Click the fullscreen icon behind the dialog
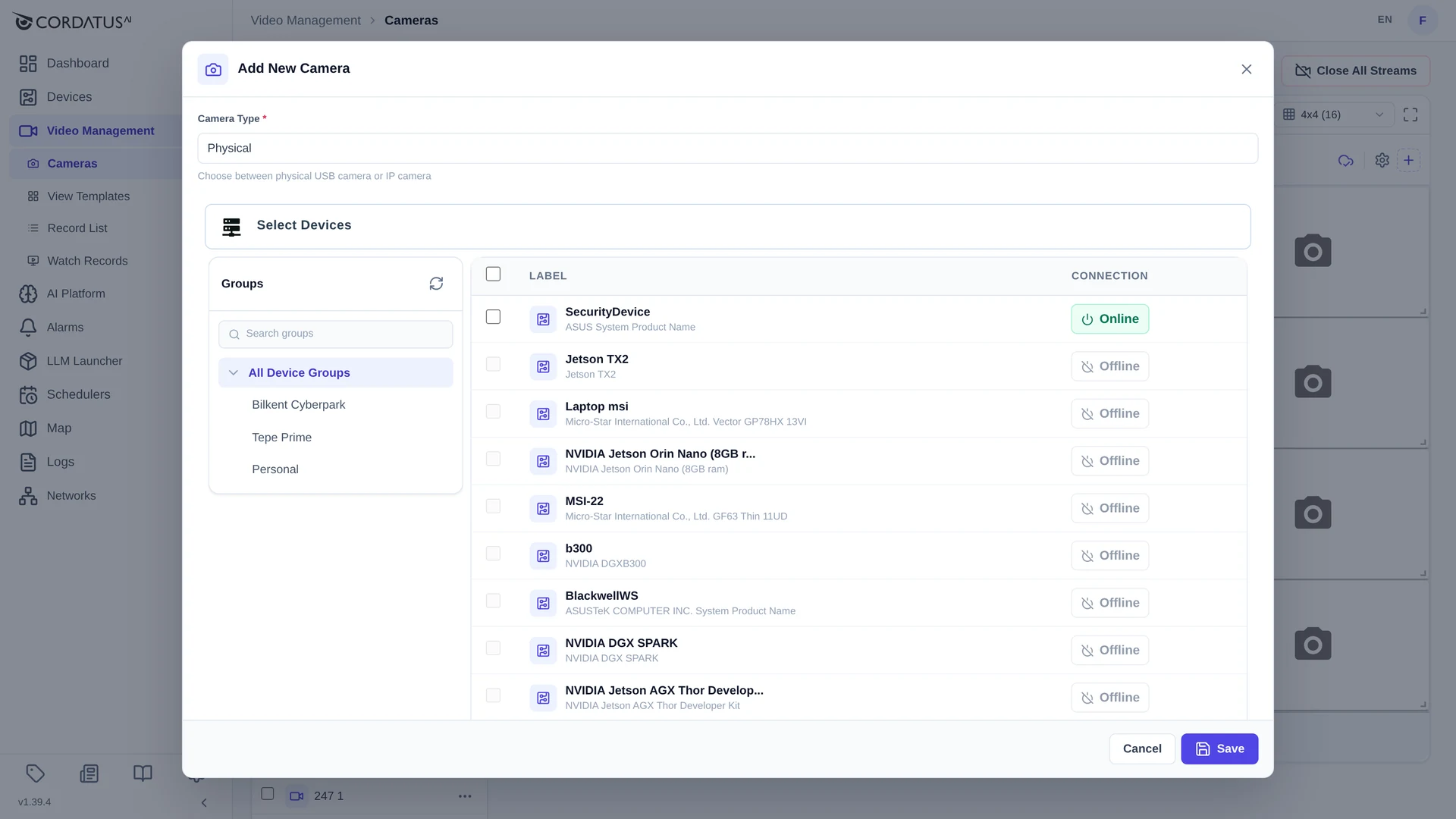Image resolution: width=1456 pixels, height=819 pixels. (x=1410, y=115)
